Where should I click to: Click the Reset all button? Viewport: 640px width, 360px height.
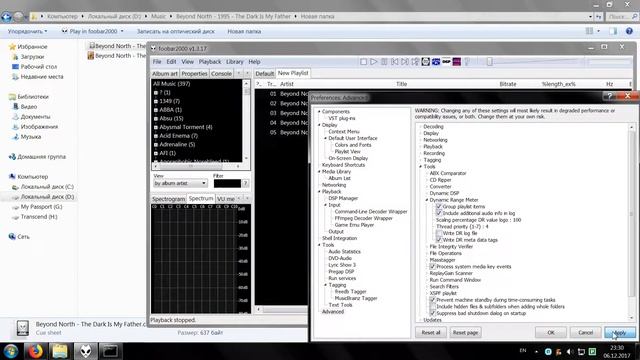point(431,333)
